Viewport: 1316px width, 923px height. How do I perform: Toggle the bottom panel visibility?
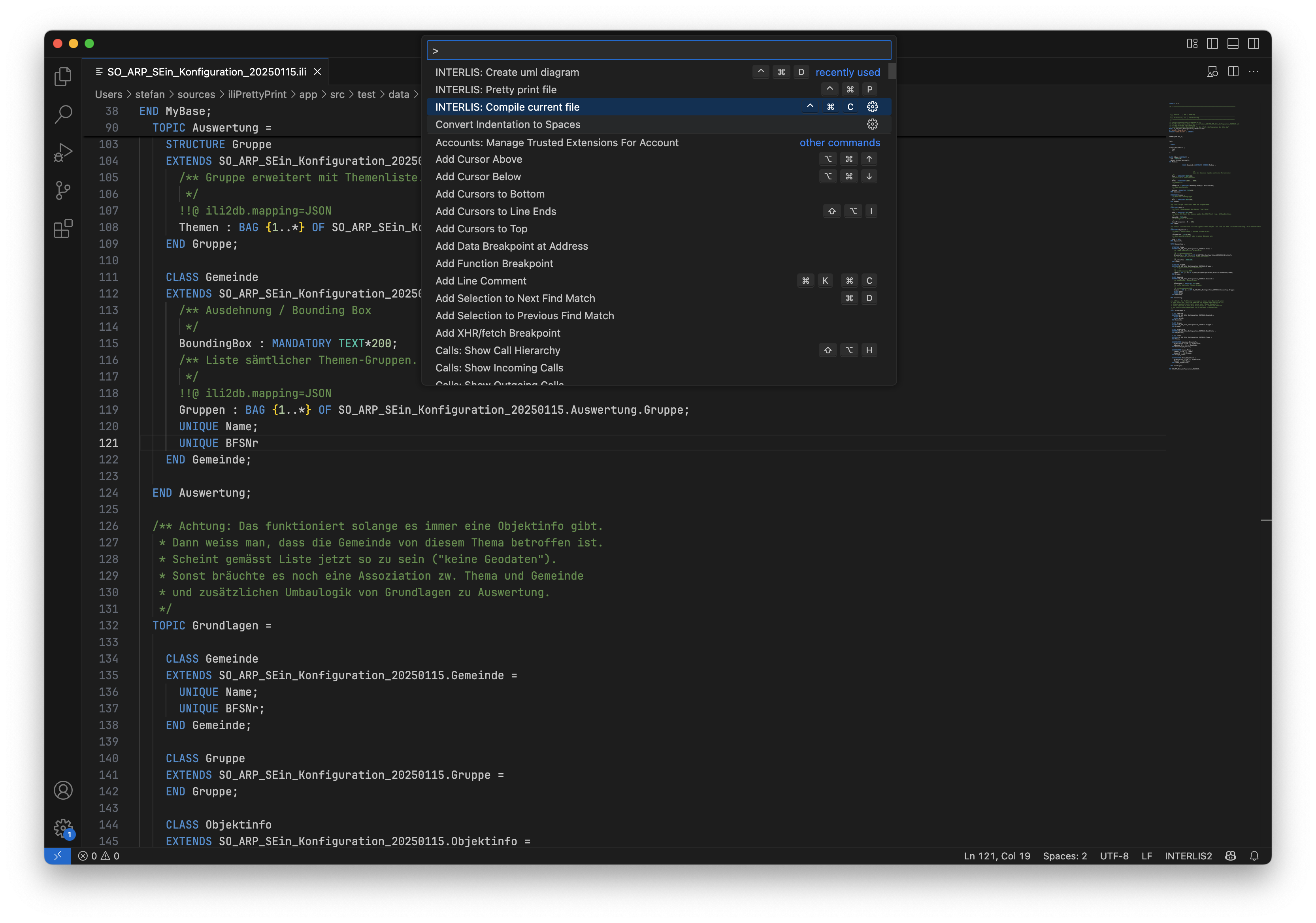1233,43
